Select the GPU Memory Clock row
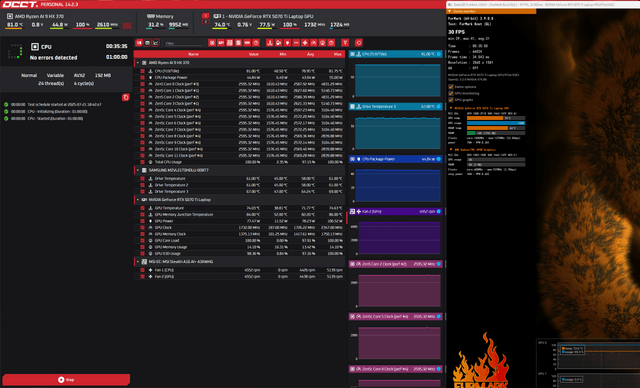 [240, 234]
